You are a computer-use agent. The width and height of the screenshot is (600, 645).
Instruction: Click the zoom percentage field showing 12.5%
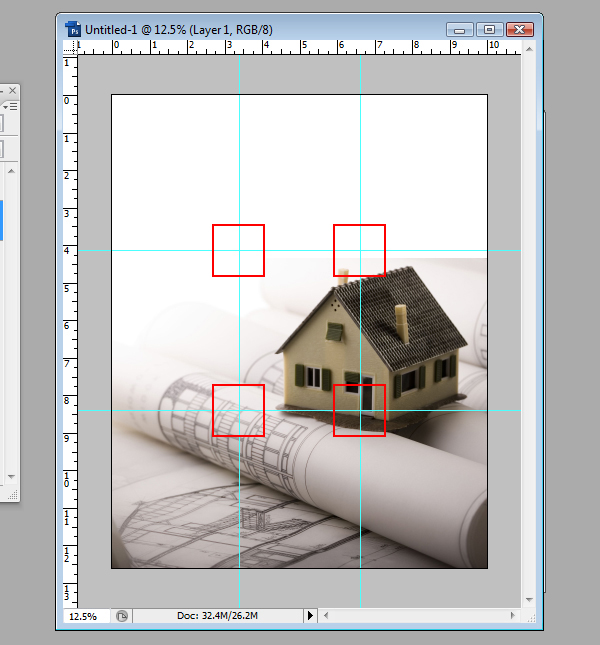tap(86, 616)
